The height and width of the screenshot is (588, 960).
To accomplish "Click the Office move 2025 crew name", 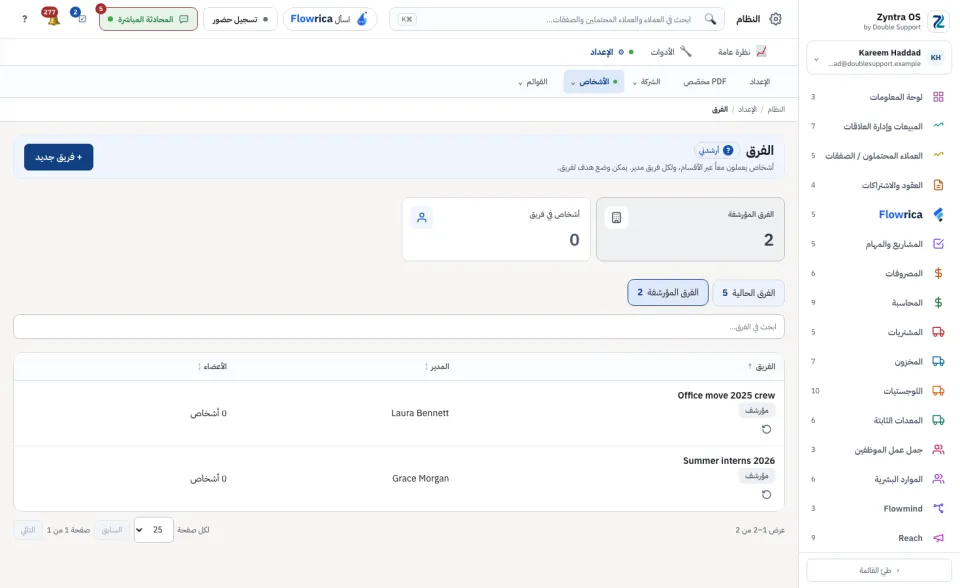I will click(726, 395).
